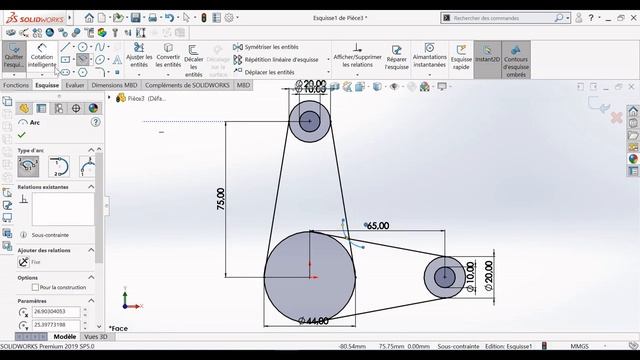
Task: Click Déplacer les entités
Action: click(264, 72)
